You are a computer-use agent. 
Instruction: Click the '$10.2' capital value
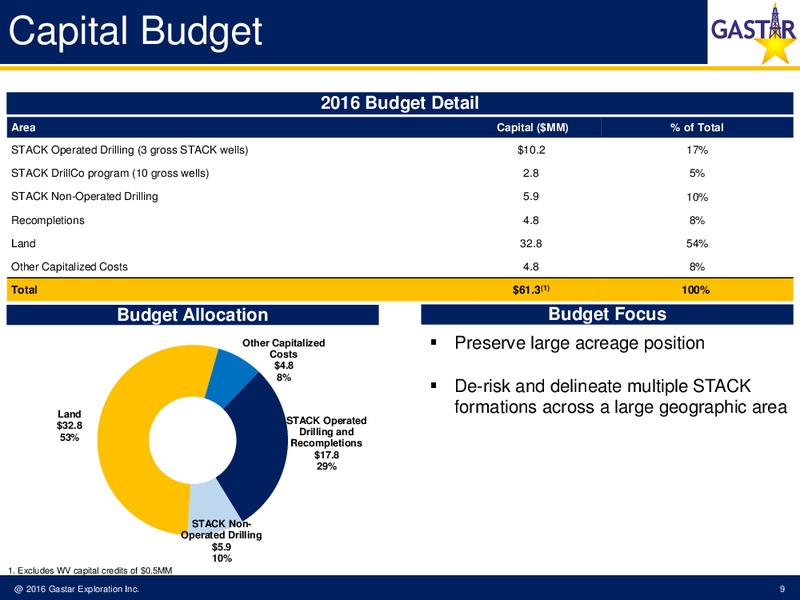(x=531, y=150)
